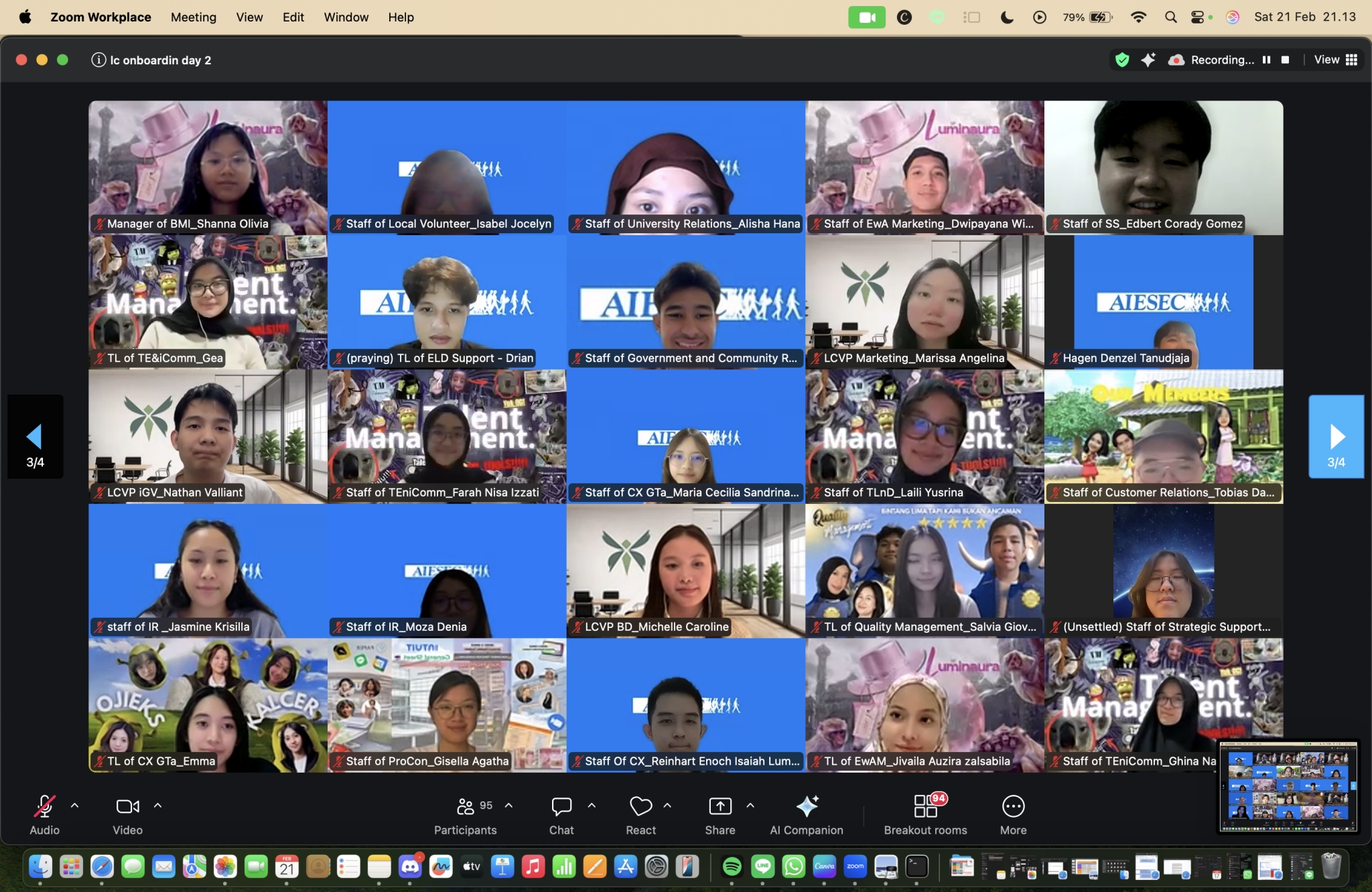Open the Window menu in menu bar
The height and width of the screenshot is (892, 1372).
346,17
